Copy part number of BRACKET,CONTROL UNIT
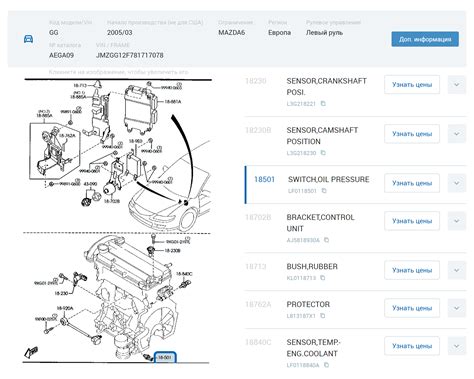Screen dimensions: 474x379 [326, 240]
